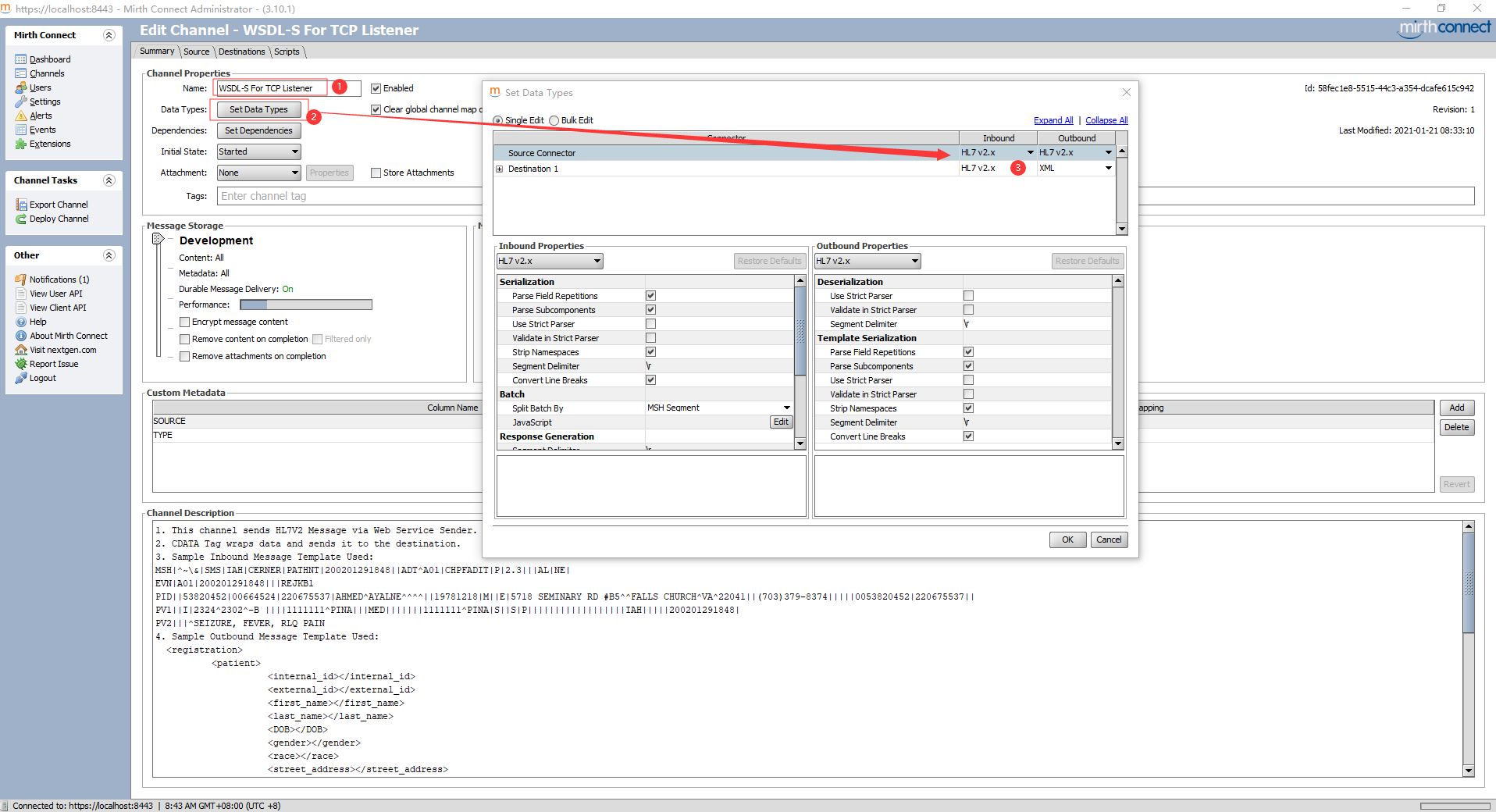Click OK in Set Data Types dialog
Image resolution: width=1496 pixels, height=812 pixels.
1067,540
